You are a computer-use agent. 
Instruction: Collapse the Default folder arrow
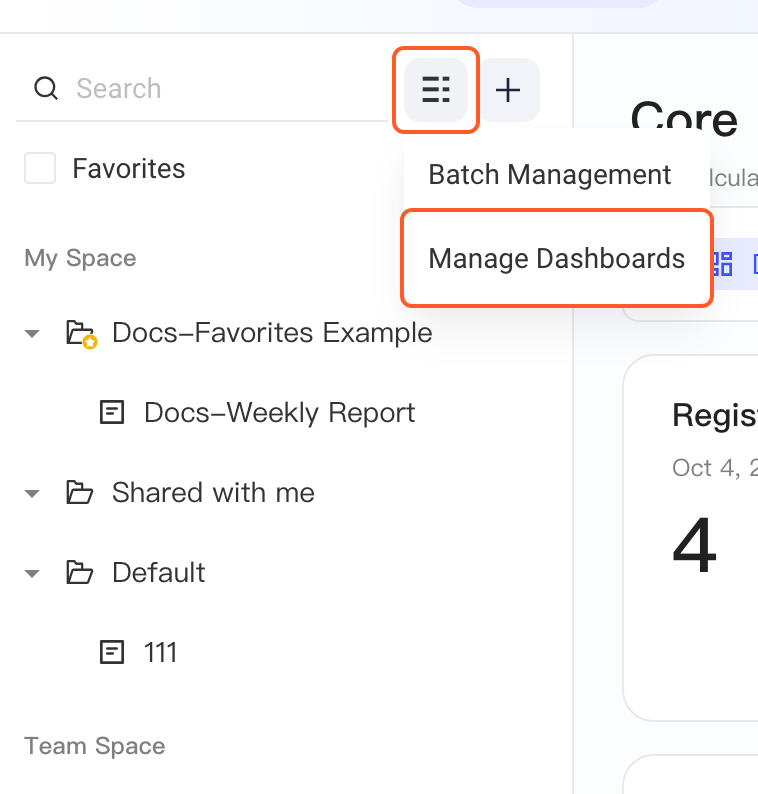32,573
